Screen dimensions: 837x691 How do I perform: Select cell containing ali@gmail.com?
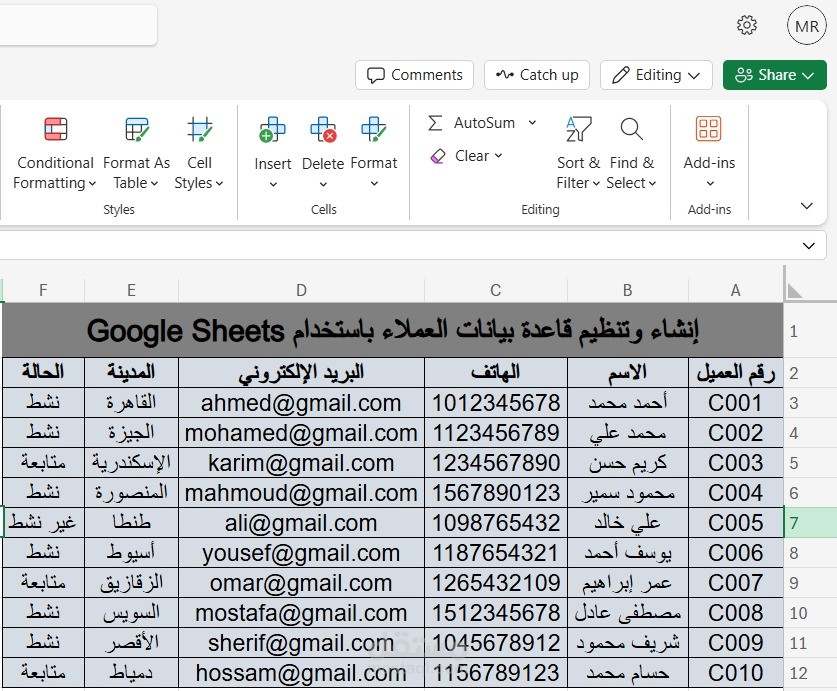301,523
